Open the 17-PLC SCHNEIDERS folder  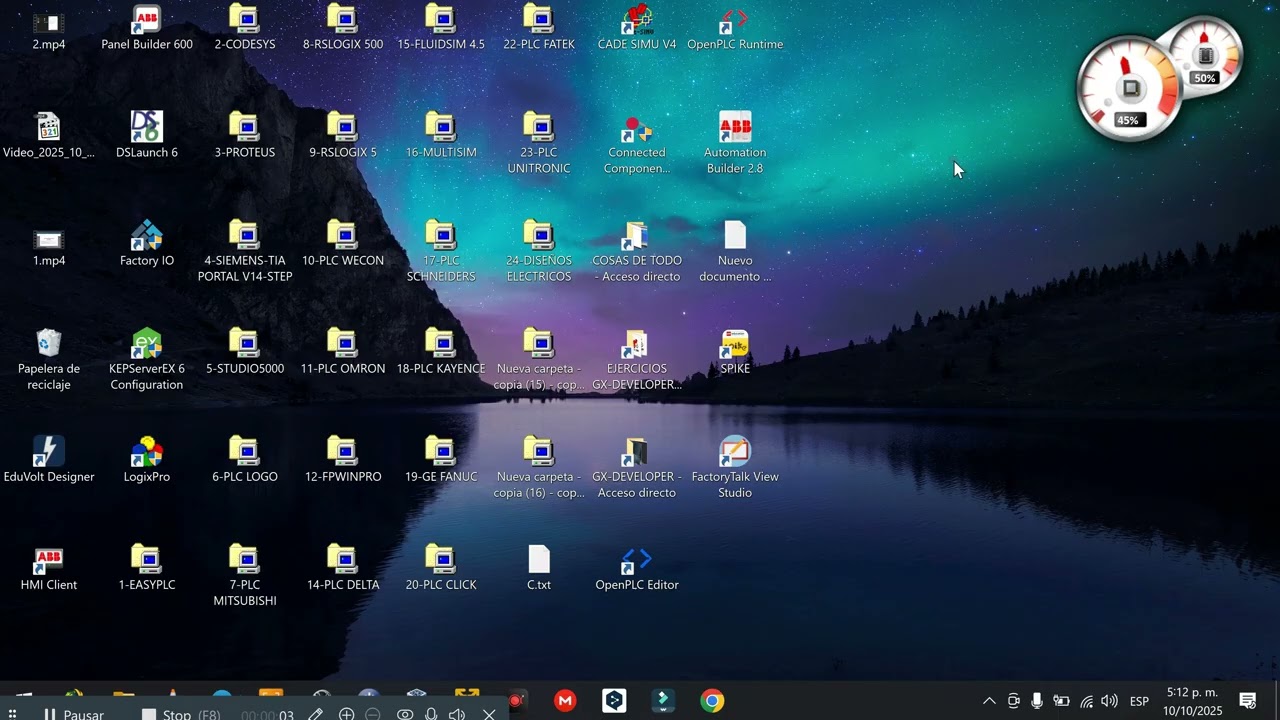click(441, 252)
